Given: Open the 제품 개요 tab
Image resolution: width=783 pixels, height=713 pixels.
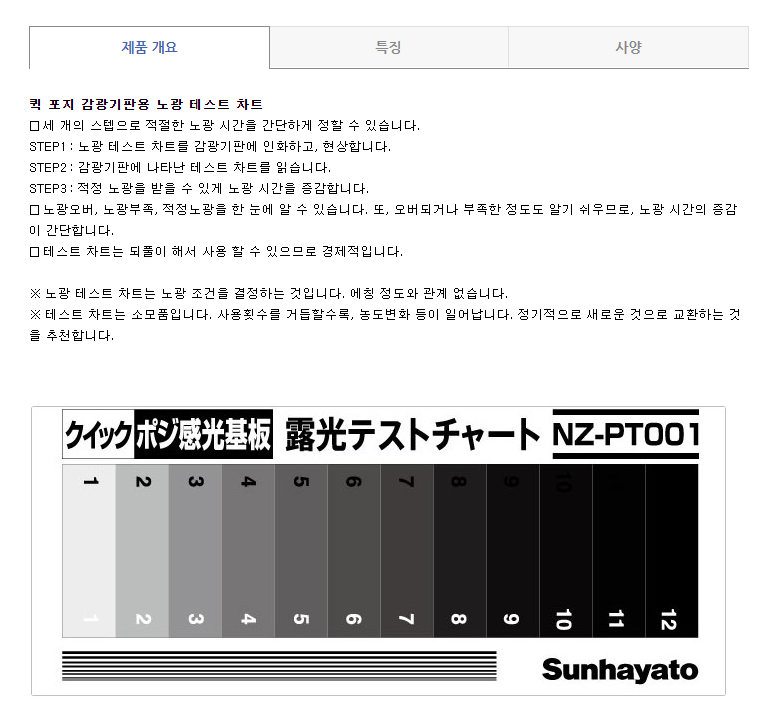Looking at the screenshot, I should pyautogui.click(x=149, y=47).
